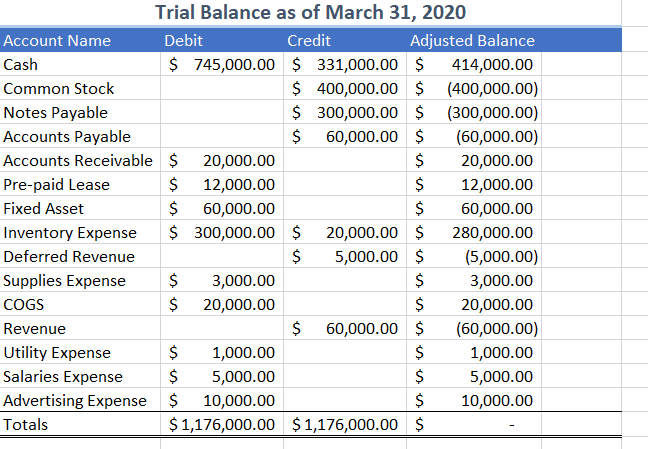Select COGS debit 20,000.00 cell
Viewport: 648px width, 449px height.
222,304
